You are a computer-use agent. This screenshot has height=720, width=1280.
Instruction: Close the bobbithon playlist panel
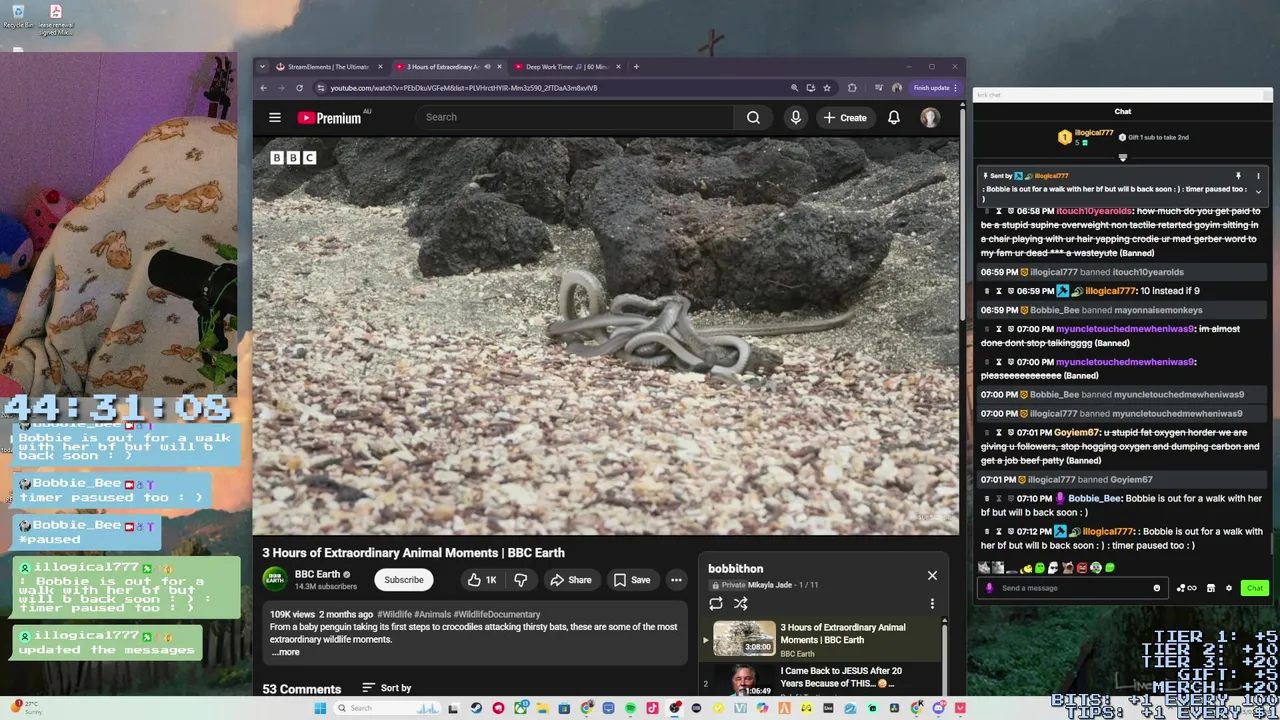click(x=932, y=575)
